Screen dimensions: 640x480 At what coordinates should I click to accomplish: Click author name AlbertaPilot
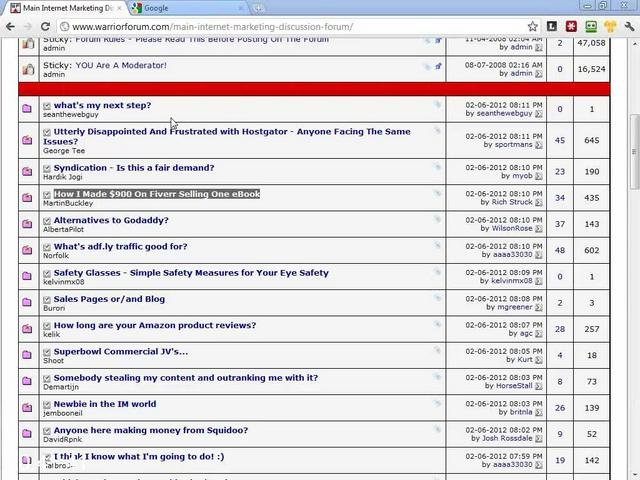click(63, 229)
